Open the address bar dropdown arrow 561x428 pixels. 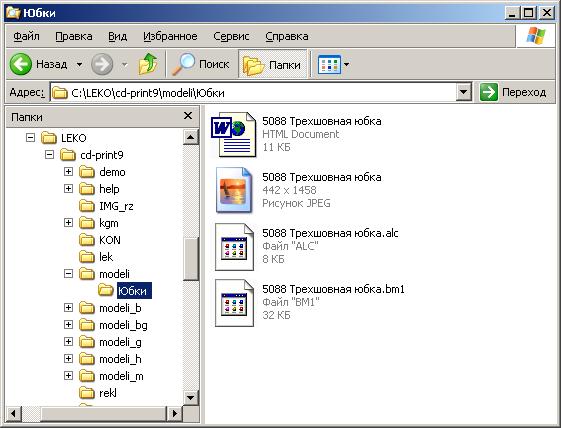tap(463, 92)
